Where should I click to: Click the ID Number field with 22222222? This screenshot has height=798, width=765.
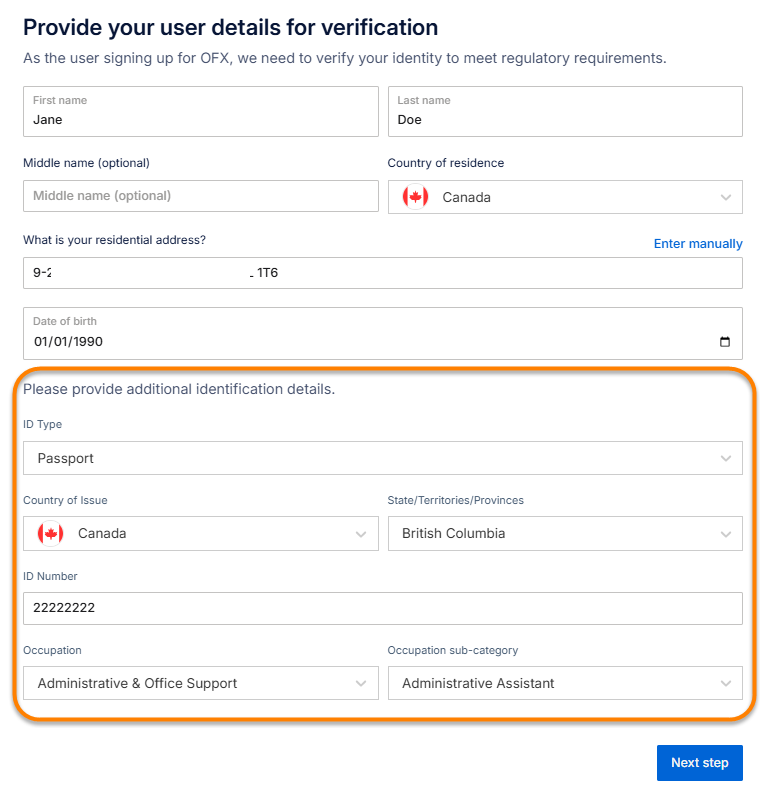click(x=382, y=608)
